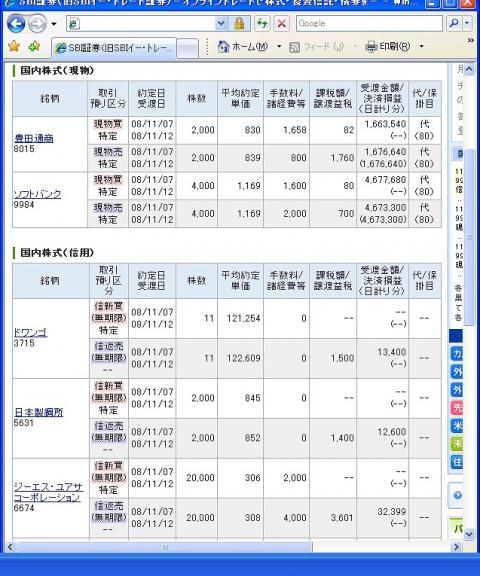Click the security lock icon
Viewport: 480px width, 576px height.
pyautogui.click(x=239, y=24)
